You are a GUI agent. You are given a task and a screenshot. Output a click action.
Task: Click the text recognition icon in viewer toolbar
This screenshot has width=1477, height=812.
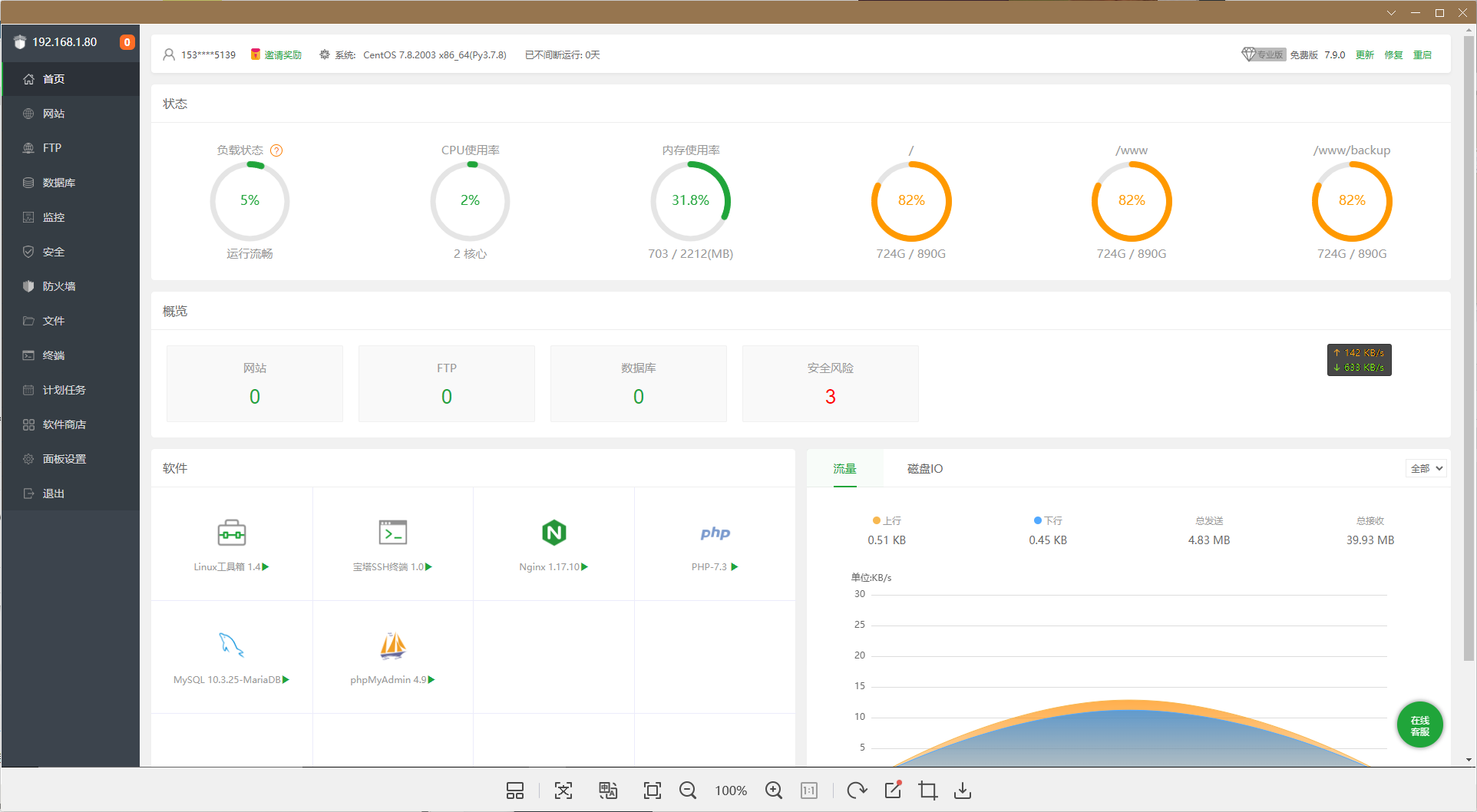click(563, 791)
